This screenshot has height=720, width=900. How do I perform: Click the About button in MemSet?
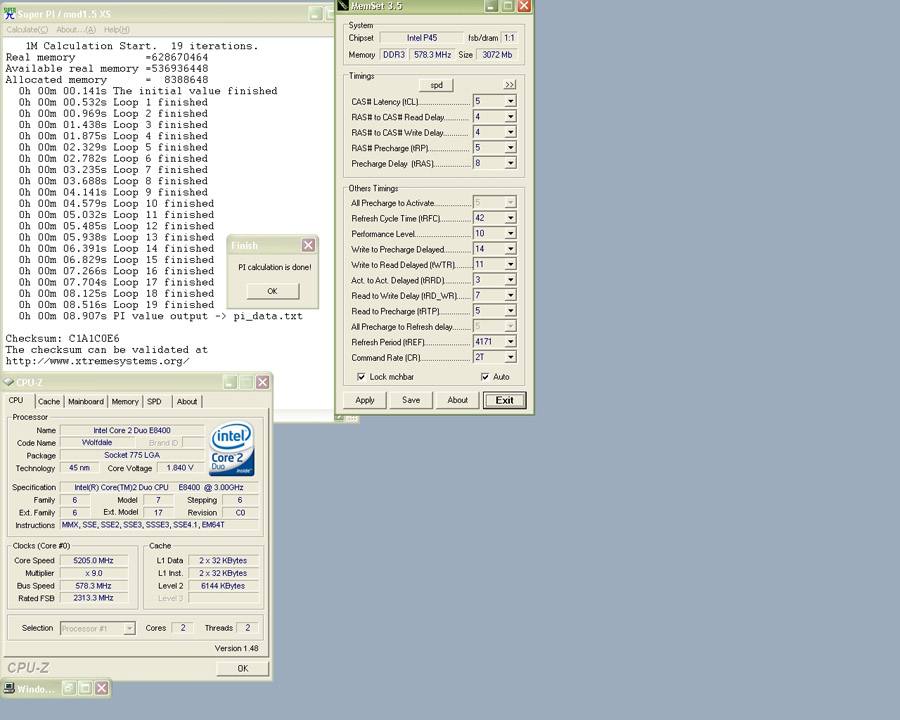[x=457, y=400]
